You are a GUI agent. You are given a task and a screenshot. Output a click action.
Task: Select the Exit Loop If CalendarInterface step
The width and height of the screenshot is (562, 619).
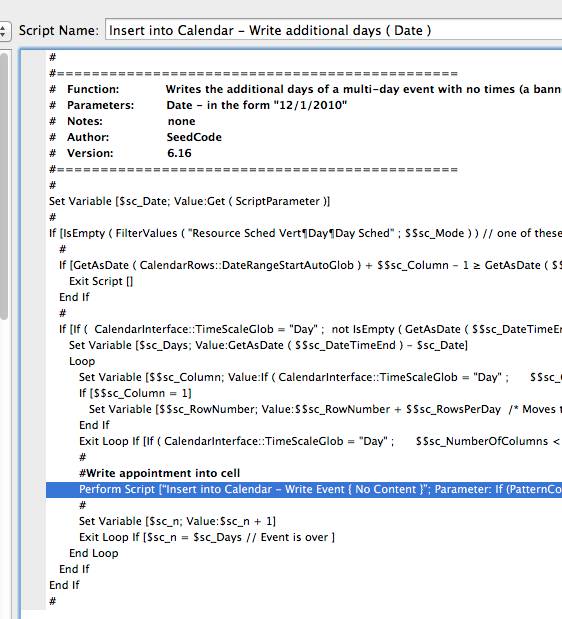coord(320,441)
